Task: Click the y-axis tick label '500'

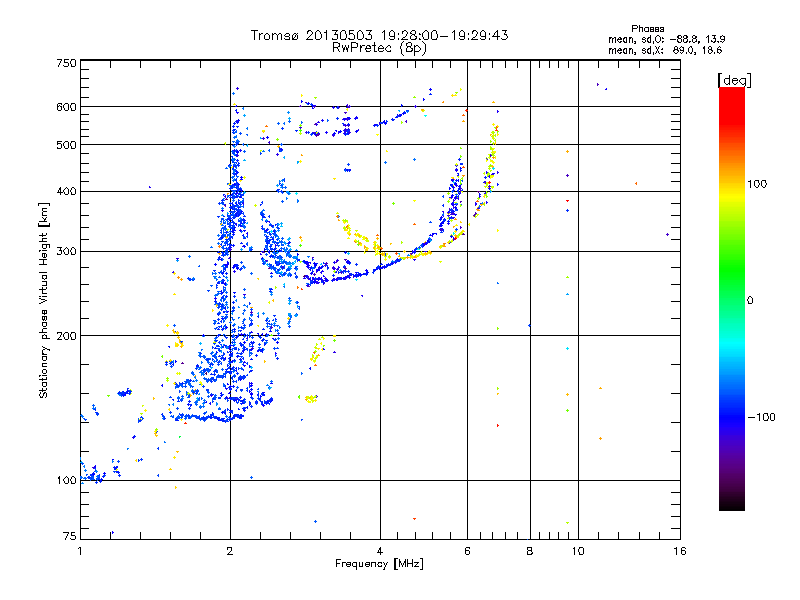Action: pos(67,145)
